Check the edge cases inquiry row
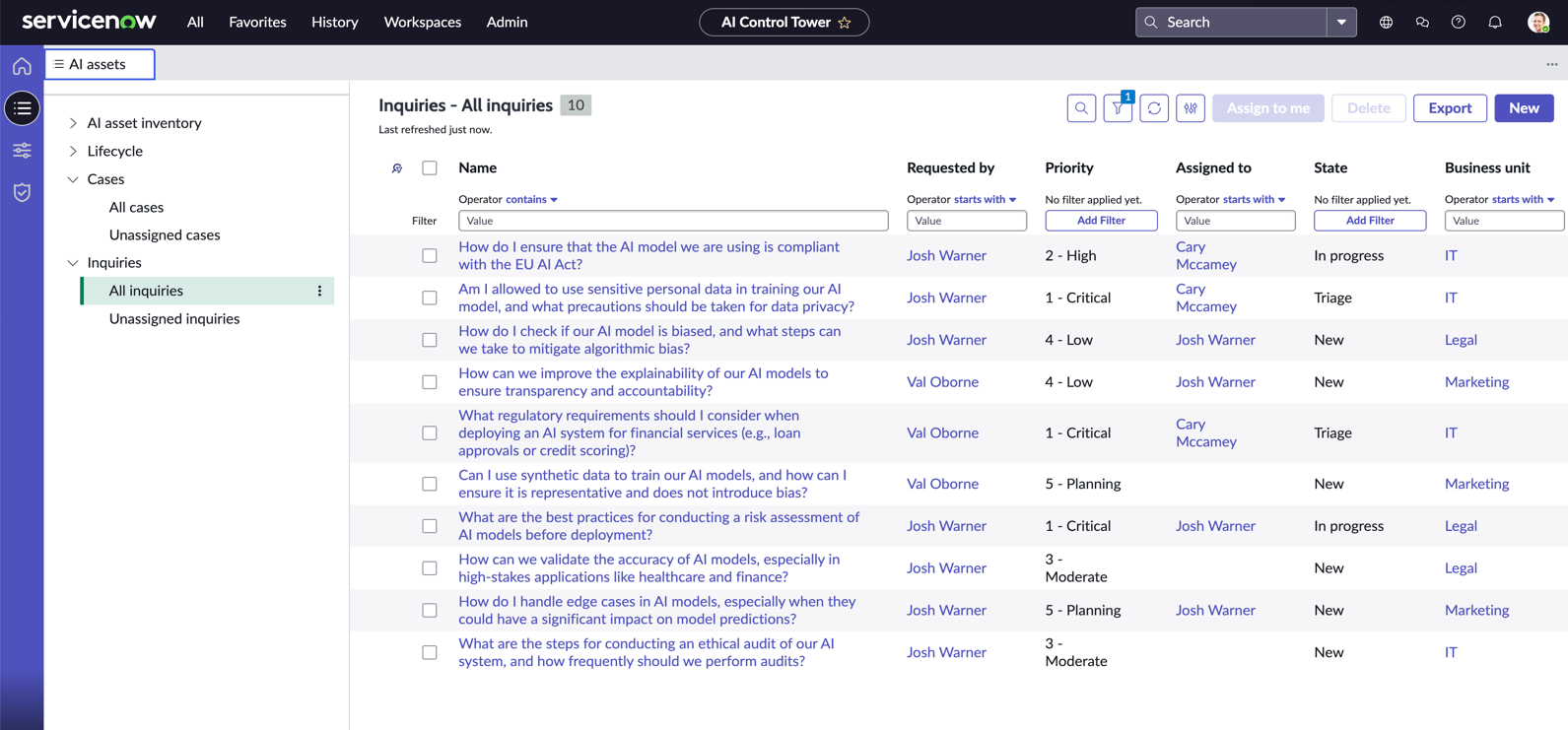Viewport: 1568px width, 730px height. (x=430, y=611)
